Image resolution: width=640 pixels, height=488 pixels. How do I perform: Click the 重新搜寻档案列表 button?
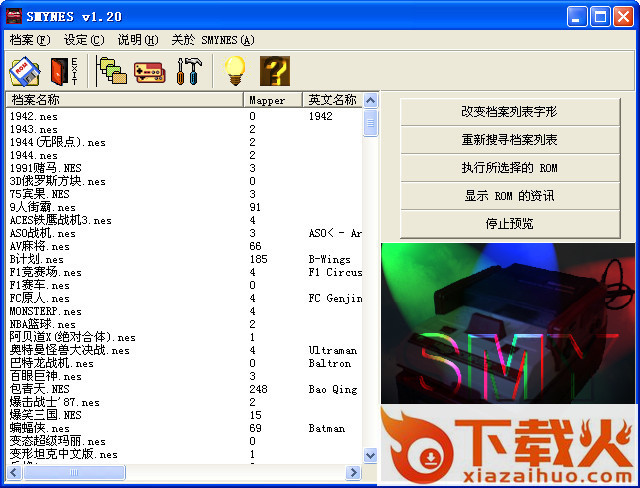point(510,140)
